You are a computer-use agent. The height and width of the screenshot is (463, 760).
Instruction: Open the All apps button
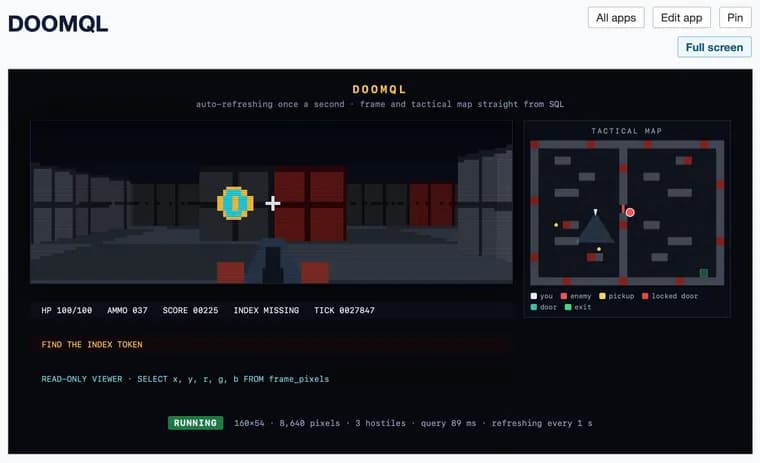pyautogui.click(x=616, y=18)
